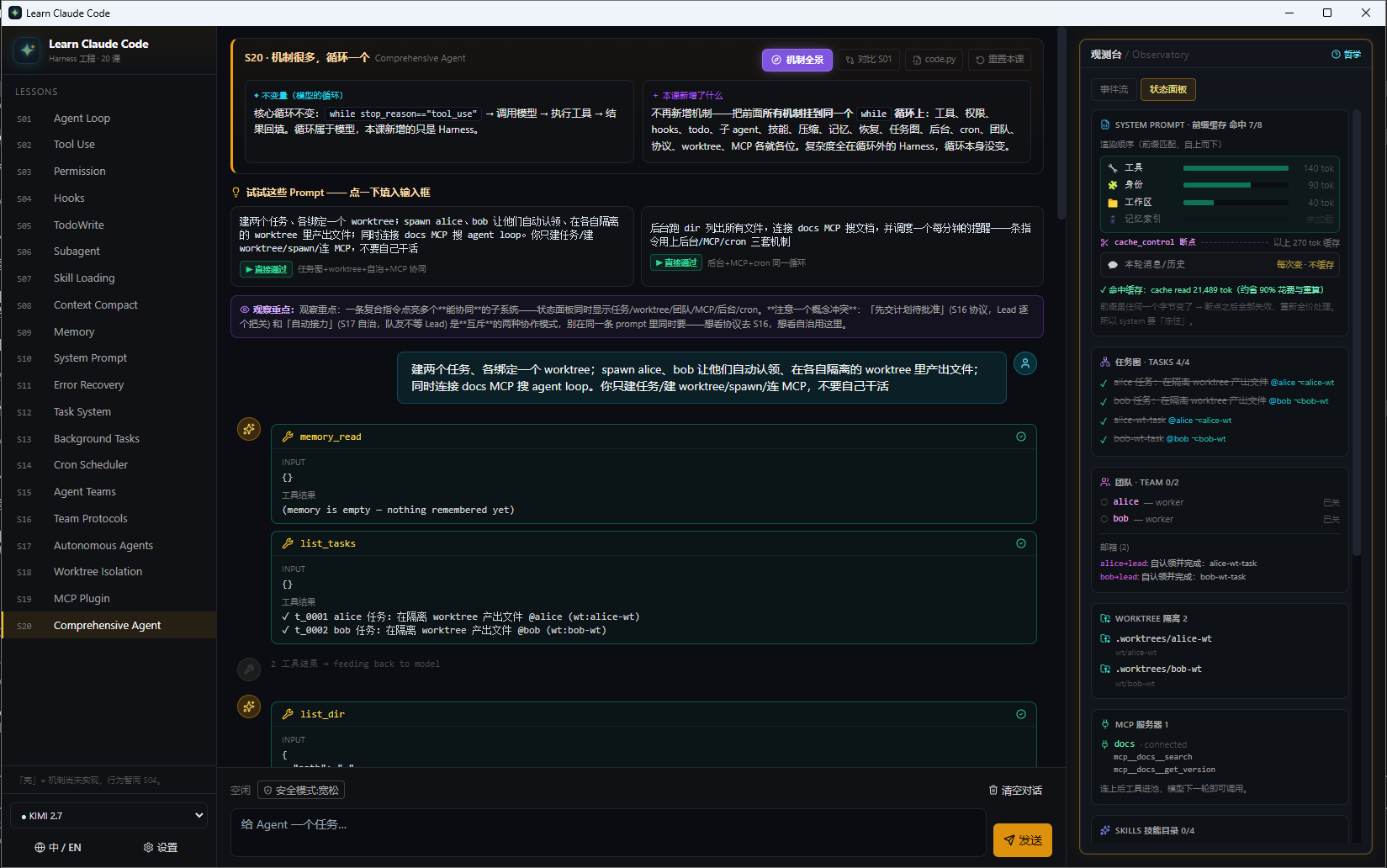Switch to the 状态面板 tab
The image size is (1387, 868).
coord(1168,89)
